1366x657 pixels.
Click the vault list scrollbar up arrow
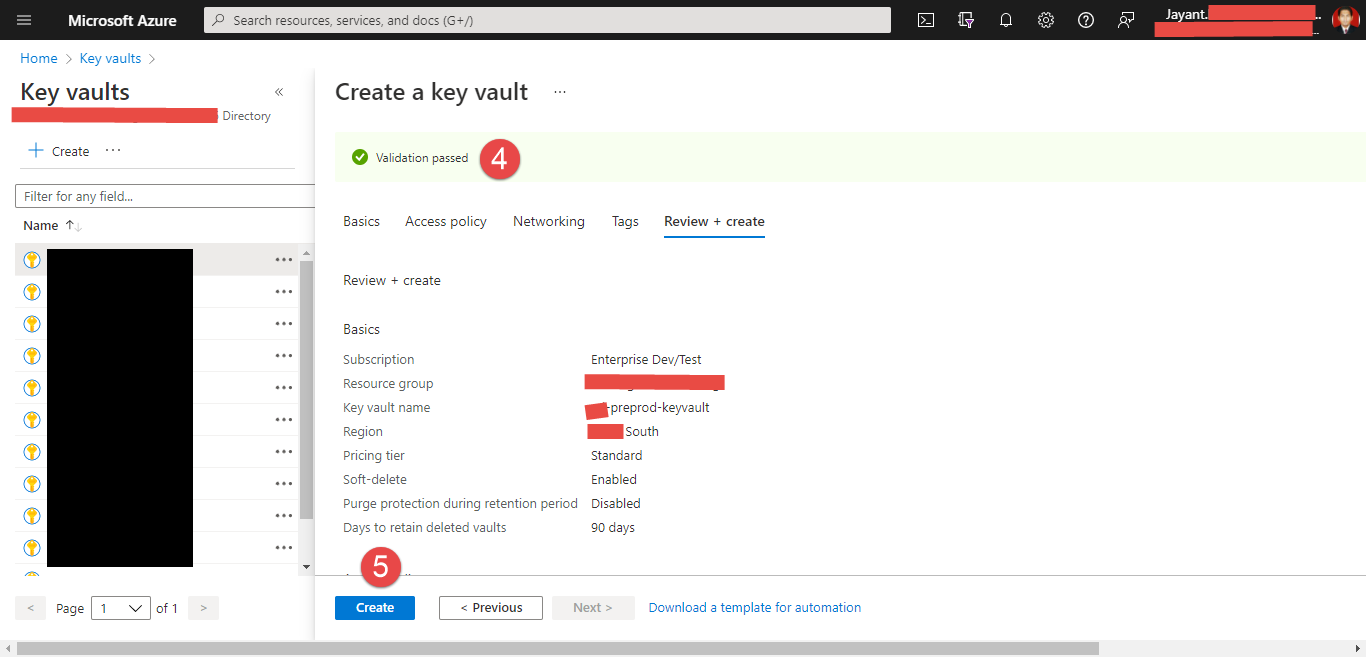click(x=307, y=251)
